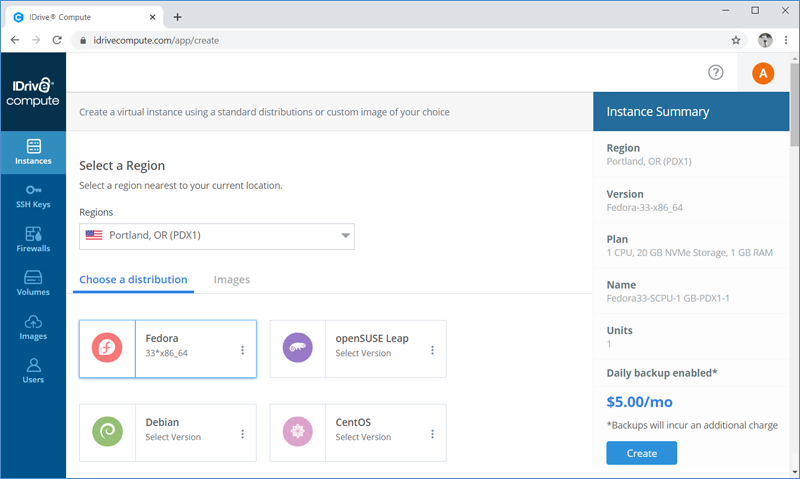Go to Firewalls in the sidebar
Screen dimensions: 800x479
(33, 240)
